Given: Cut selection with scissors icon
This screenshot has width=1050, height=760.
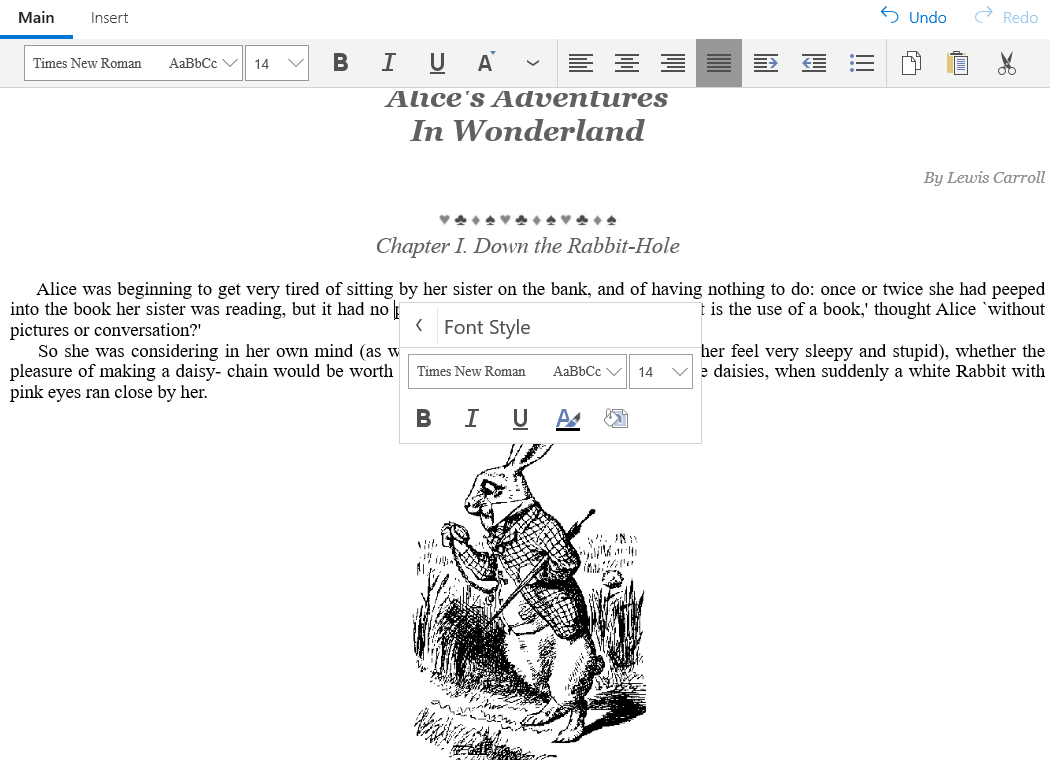Looking at the screenshot, I should pos(1006,63).
